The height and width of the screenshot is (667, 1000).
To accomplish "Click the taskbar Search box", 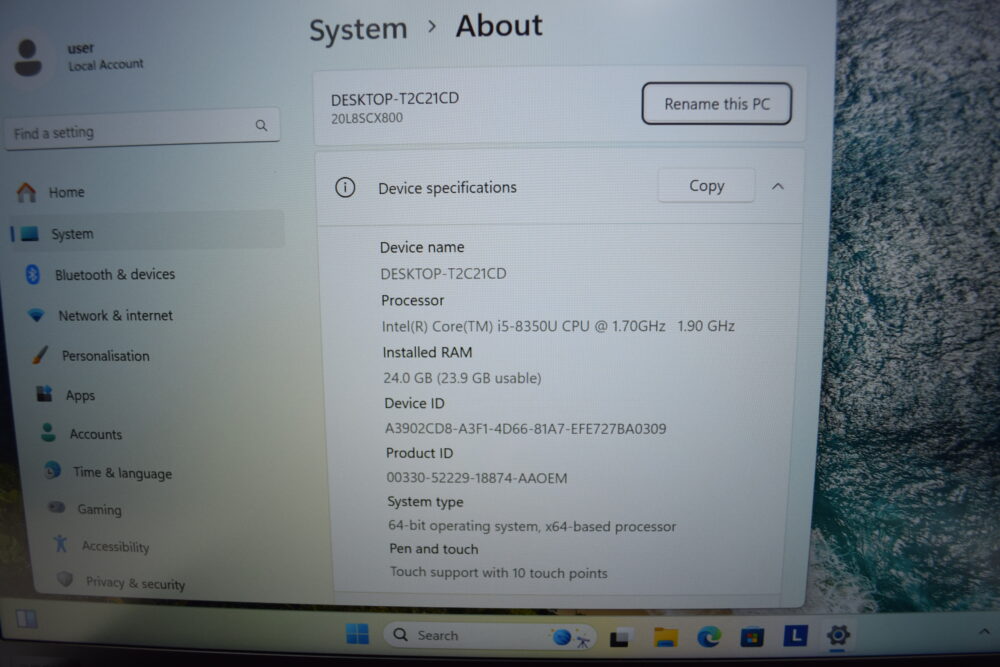I will coord(490,635).
